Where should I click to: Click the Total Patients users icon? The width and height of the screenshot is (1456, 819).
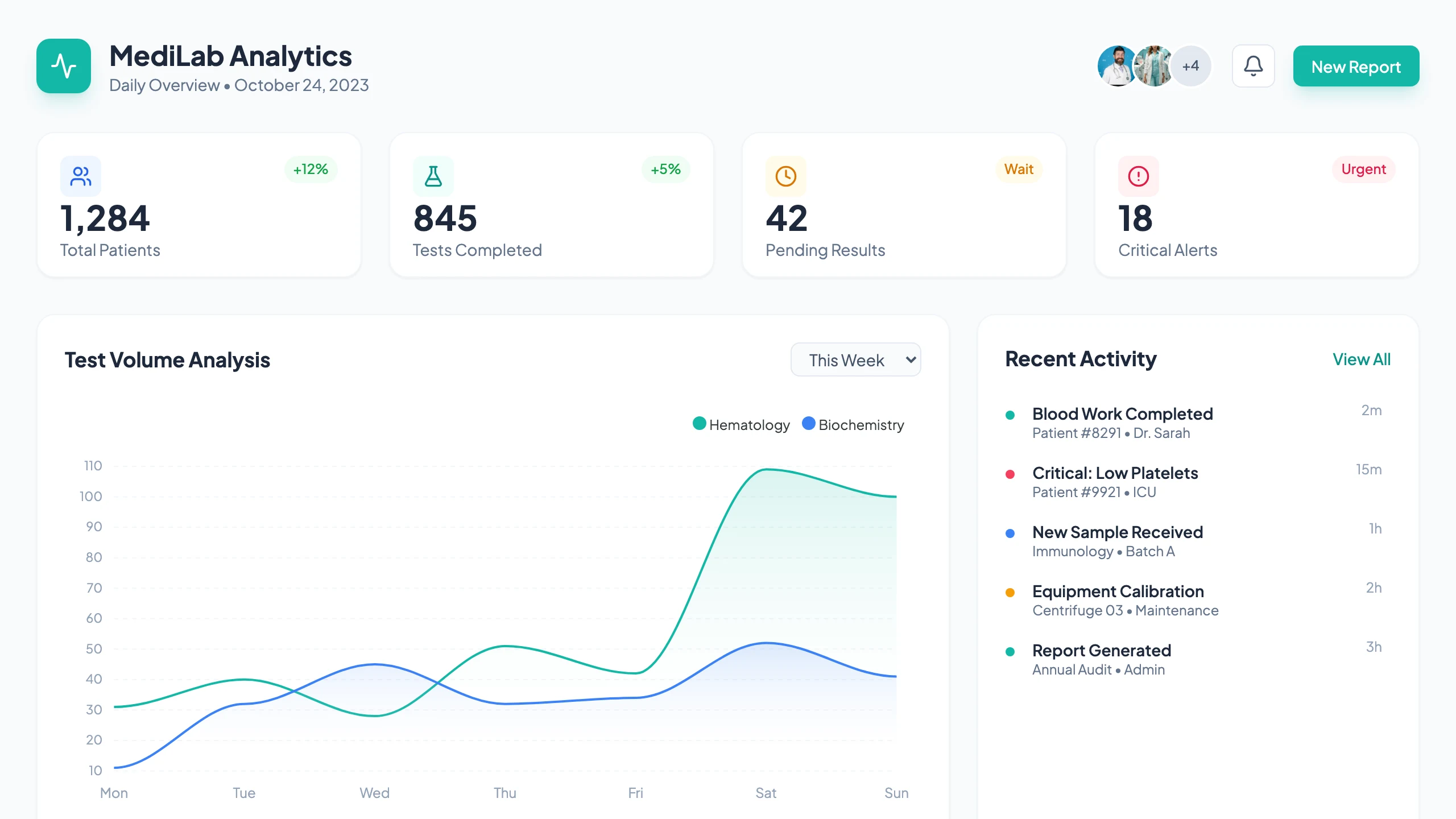point(81,176)
